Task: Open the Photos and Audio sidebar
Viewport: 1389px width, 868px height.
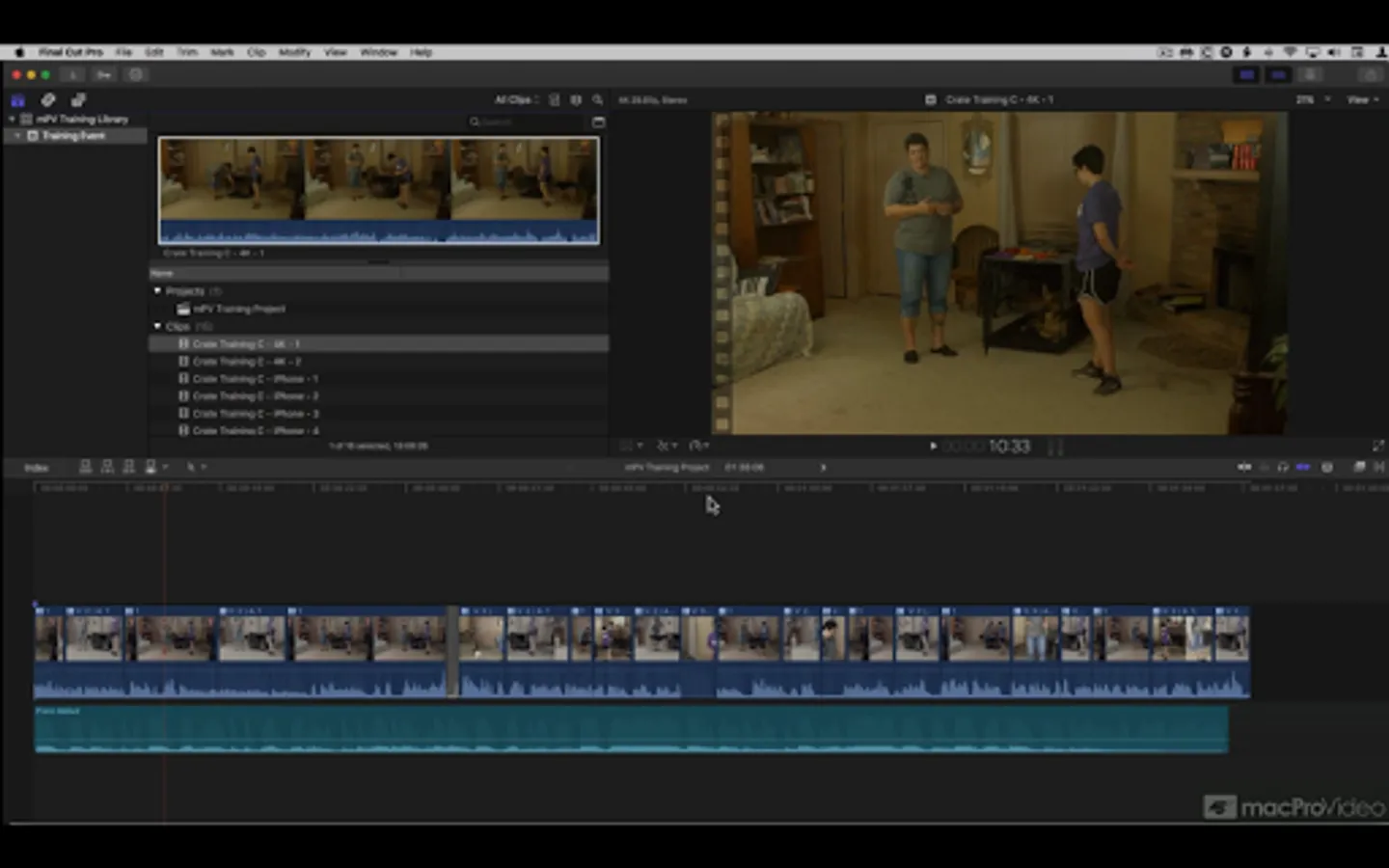Action: click(48, 100)
